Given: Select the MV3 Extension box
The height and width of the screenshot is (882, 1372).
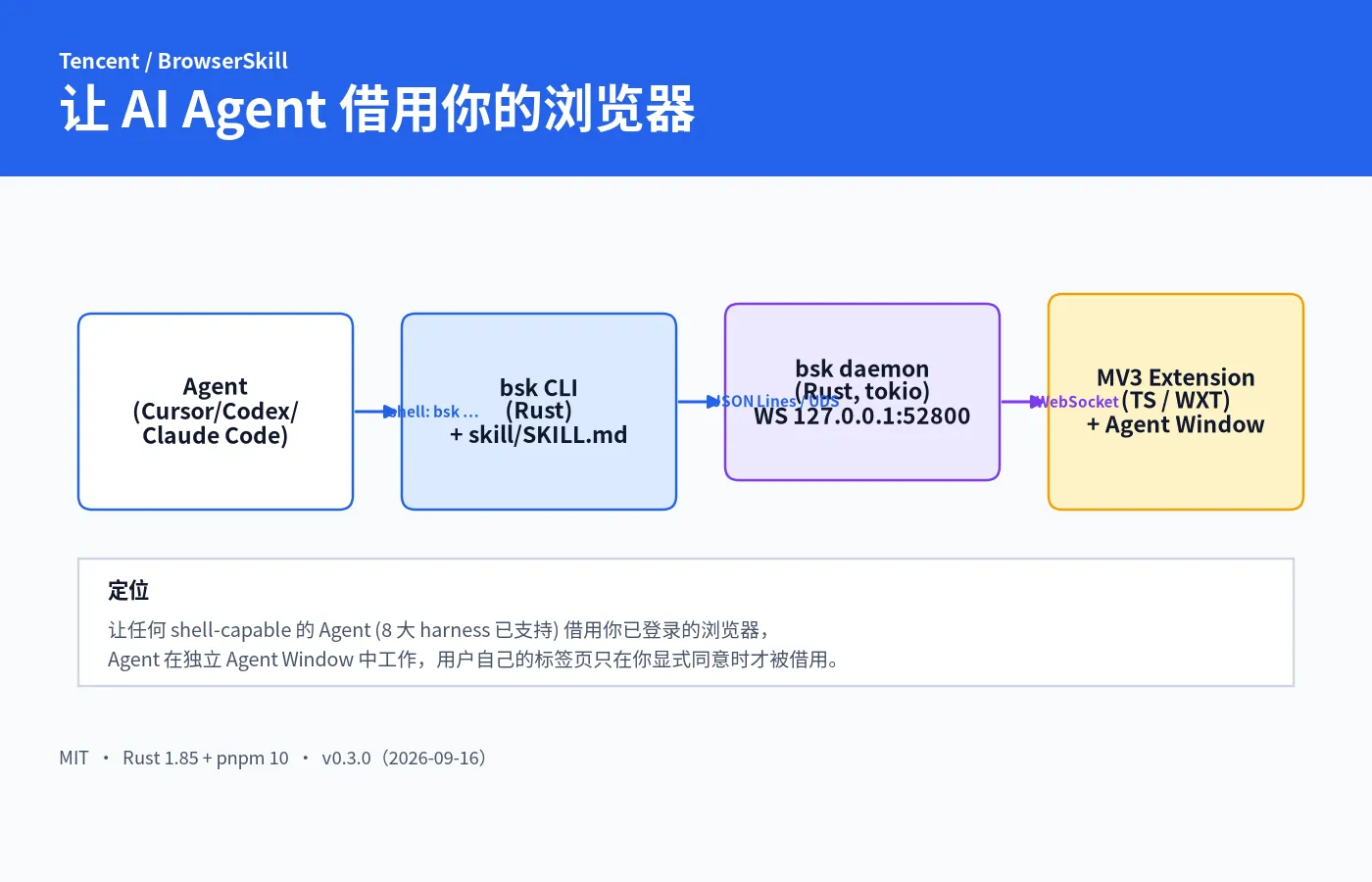Looking at the screenshot, I should click(1176, 402).
